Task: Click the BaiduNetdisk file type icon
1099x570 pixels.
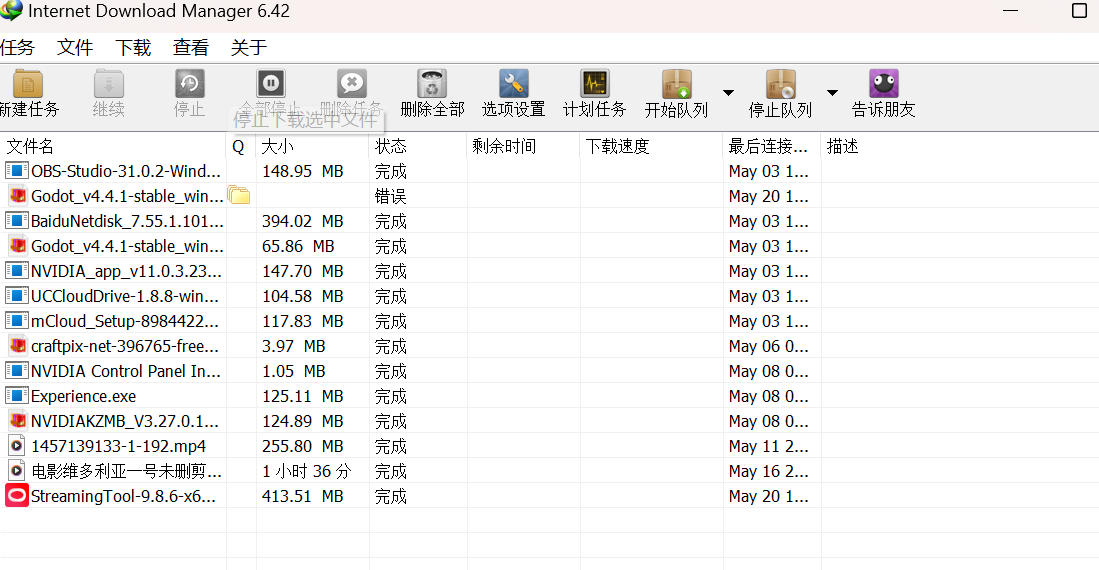Action: (17, 221)
